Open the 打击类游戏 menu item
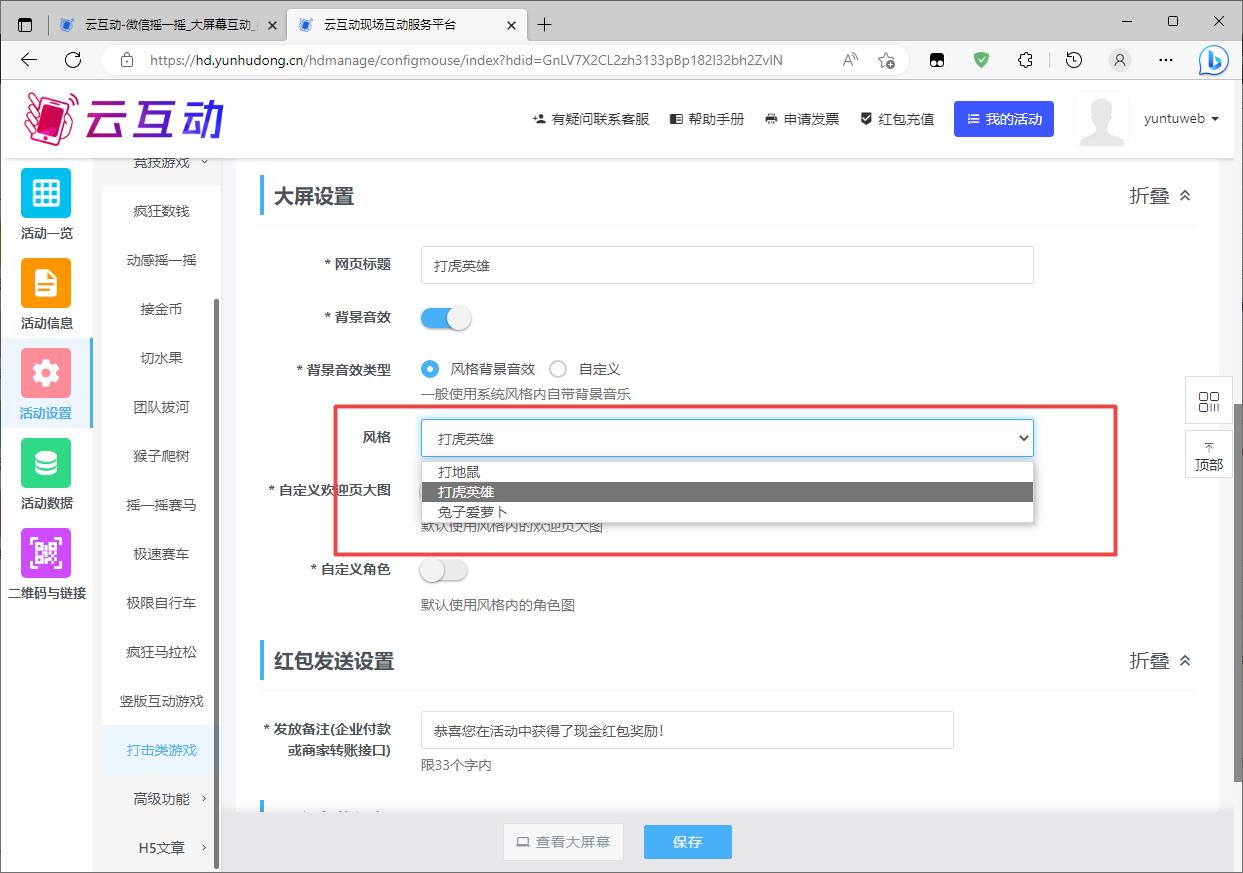 point(161,750)
